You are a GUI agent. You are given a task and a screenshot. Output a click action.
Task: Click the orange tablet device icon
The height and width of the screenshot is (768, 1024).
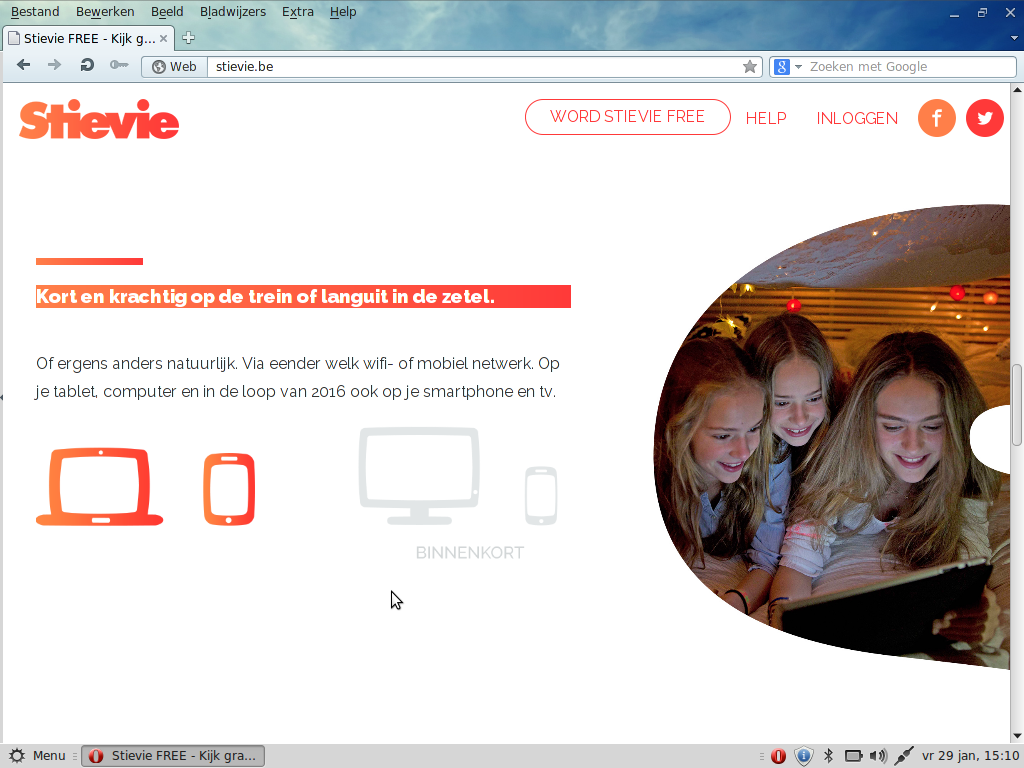pyautogui.click(x=229, y=489)
